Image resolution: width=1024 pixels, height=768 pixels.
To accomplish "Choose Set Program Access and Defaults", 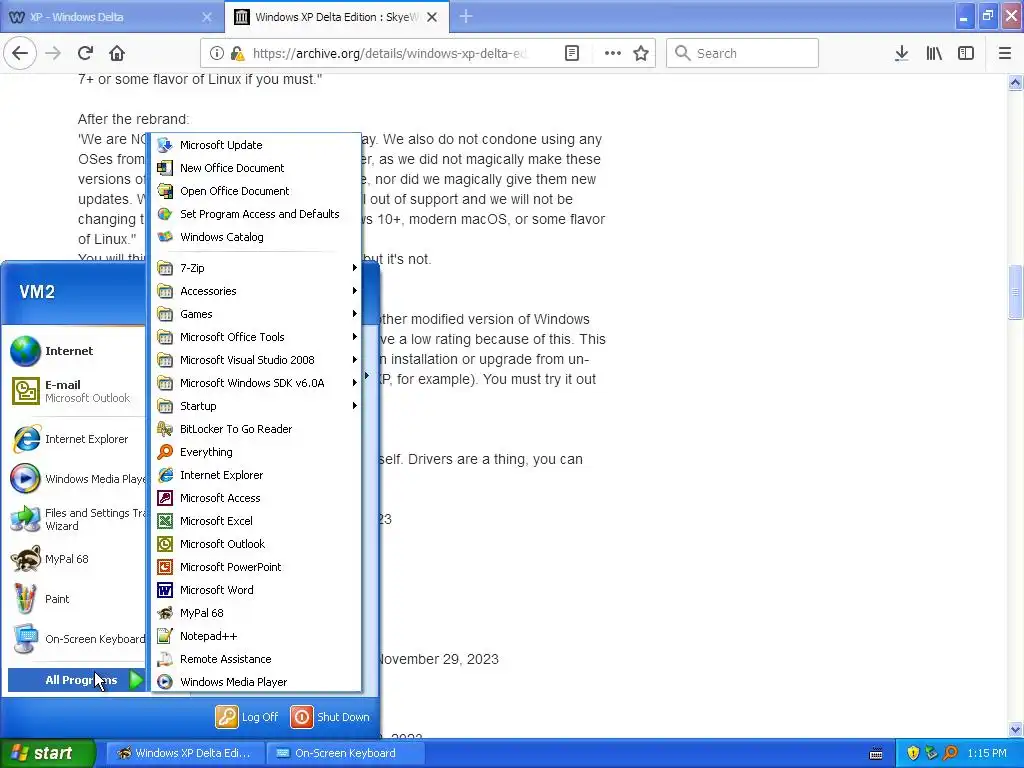I will tap(257, 214).
